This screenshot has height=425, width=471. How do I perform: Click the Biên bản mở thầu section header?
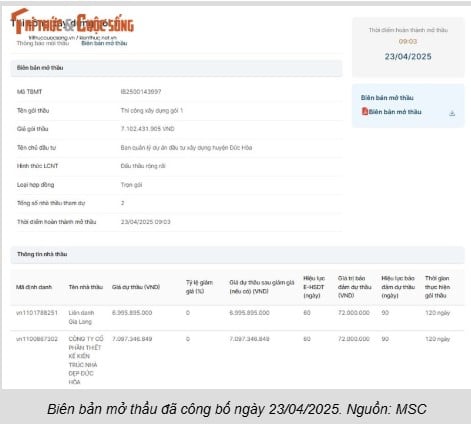pos(176,68)
